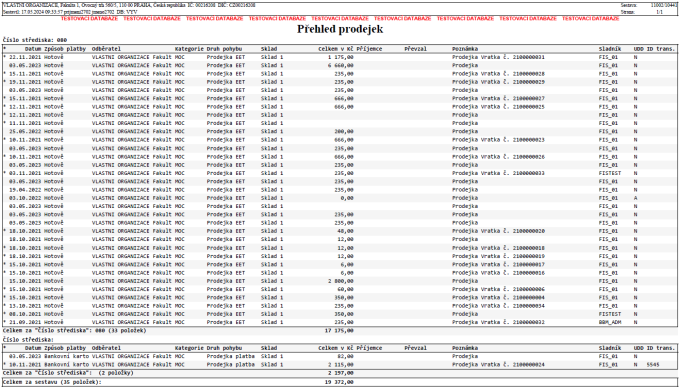Click the report title "Přehled prodejek"
This screenshot has width=680, height=388.
pos(340,29)
